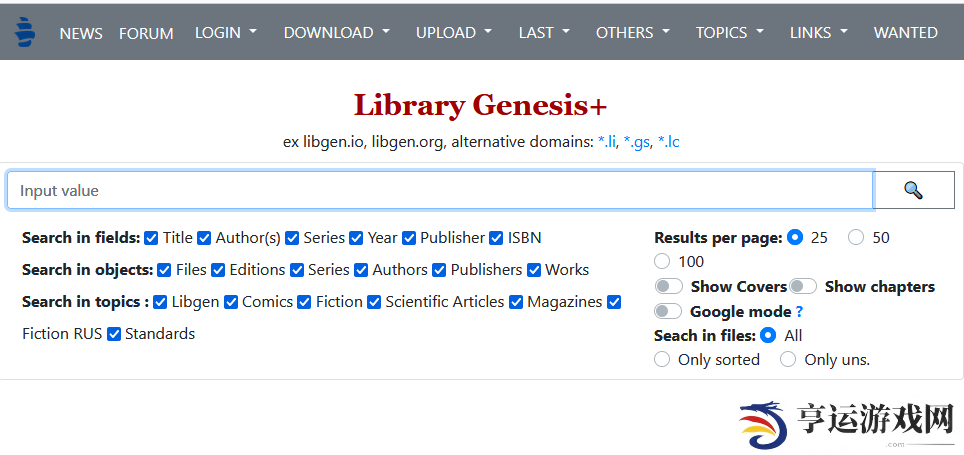Open the NEWS page
Screen dimensions: 964x455
pyautogui.click(x=81, y=33)
